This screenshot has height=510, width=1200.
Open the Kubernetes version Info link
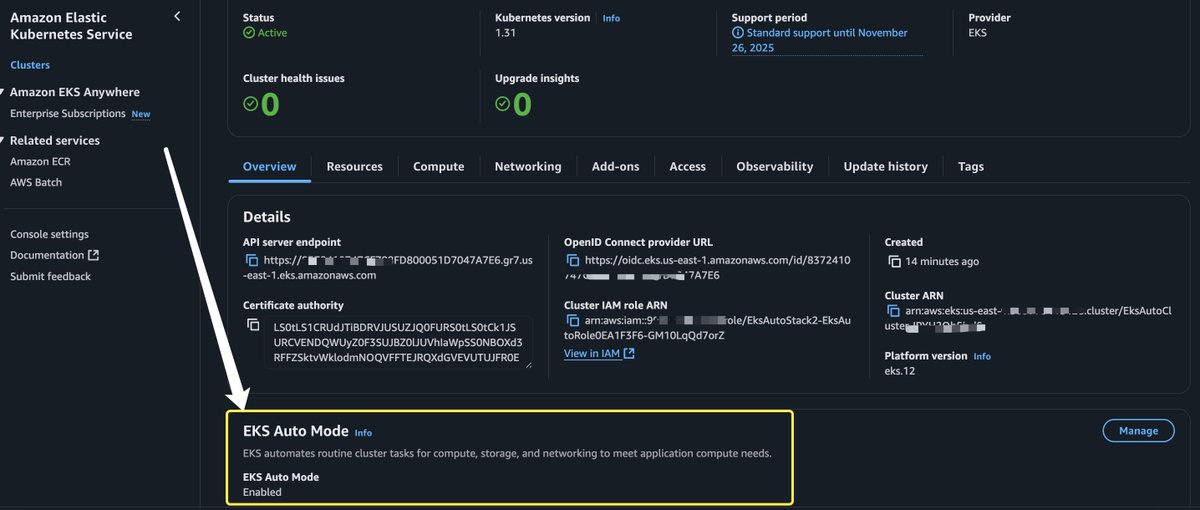[x=611, y=18]
